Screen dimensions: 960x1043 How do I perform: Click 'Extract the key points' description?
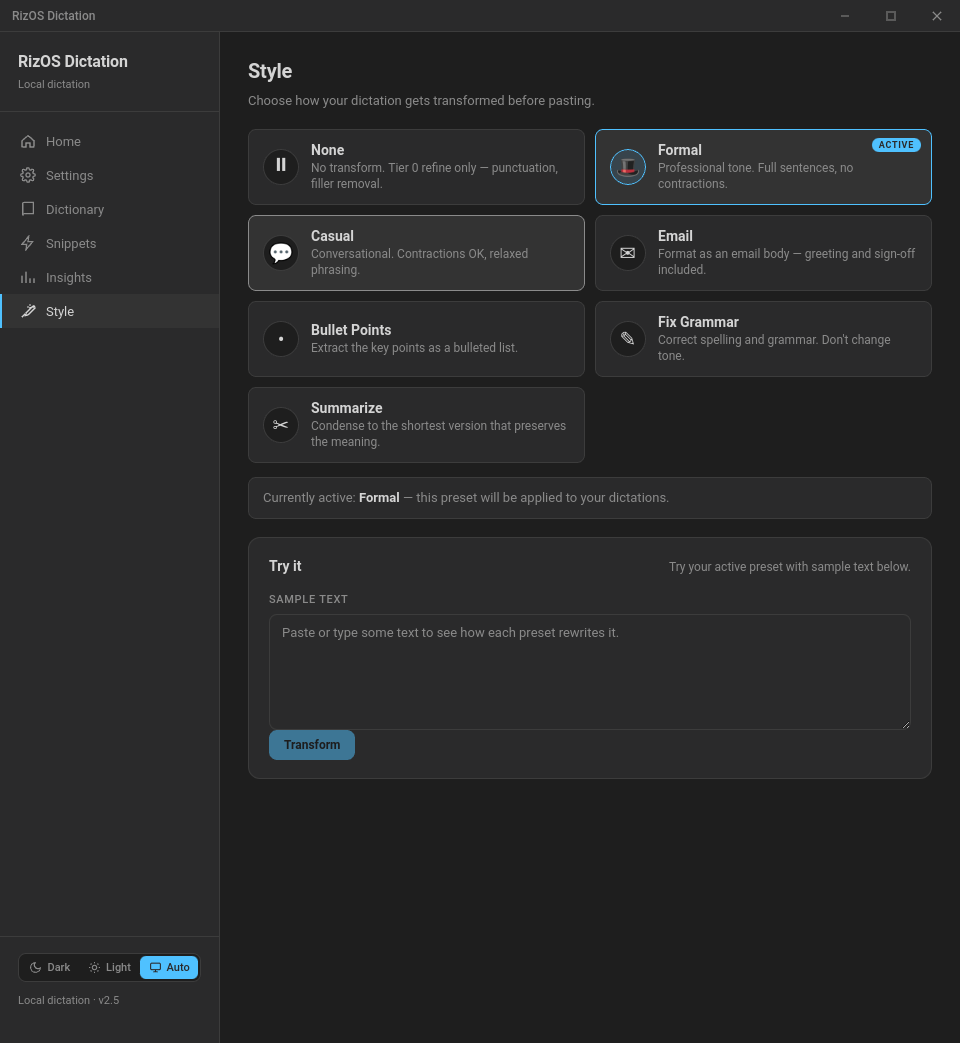tap(414, 348)
